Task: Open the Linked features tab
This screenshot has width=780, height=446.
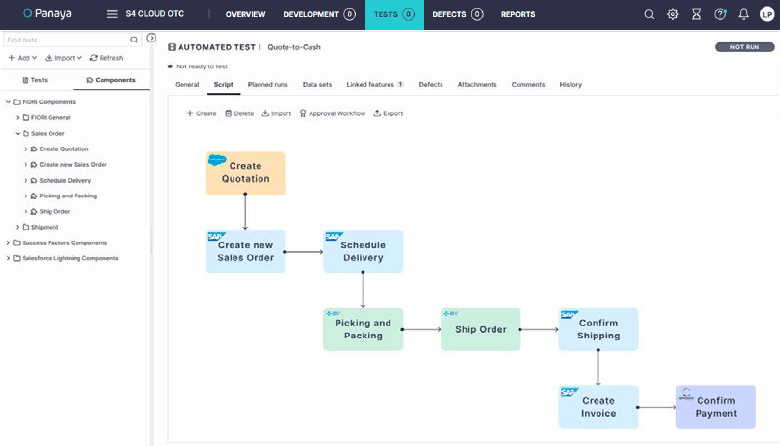Action: pos(375,85)
